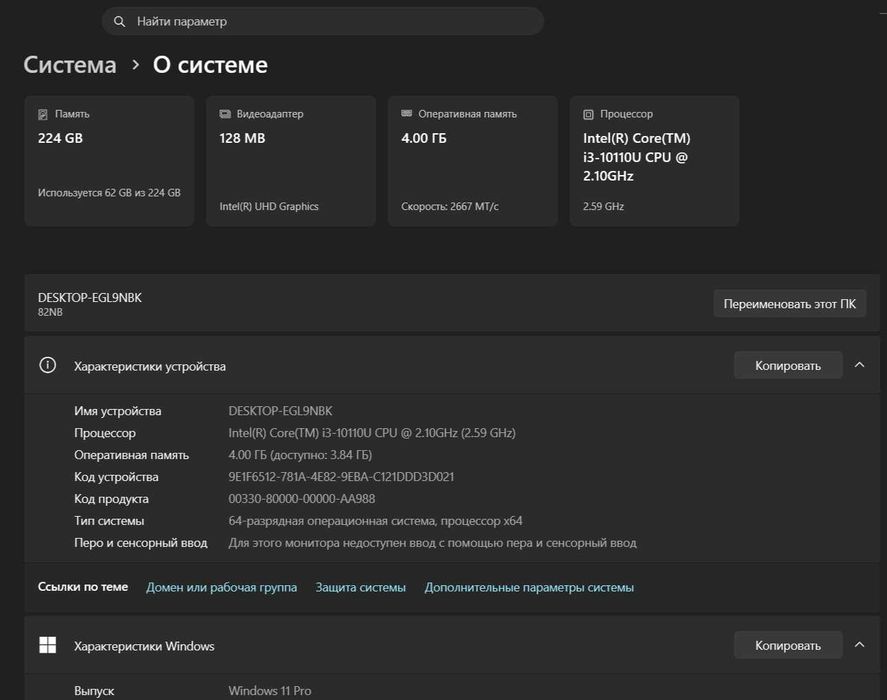Click the Тип системы label
Screen dimensions: 887x700
tap(109, 521)
